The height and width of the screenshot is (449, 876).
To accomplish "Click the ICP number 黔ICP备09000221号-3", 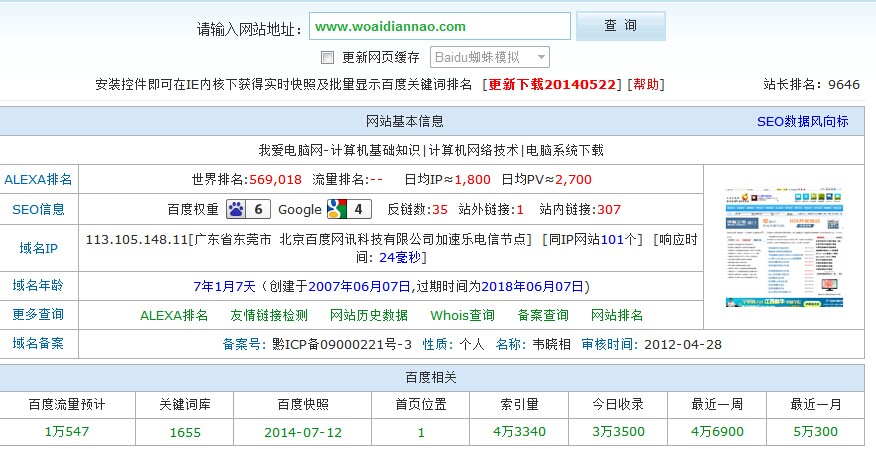I will (x=342, y=345).
